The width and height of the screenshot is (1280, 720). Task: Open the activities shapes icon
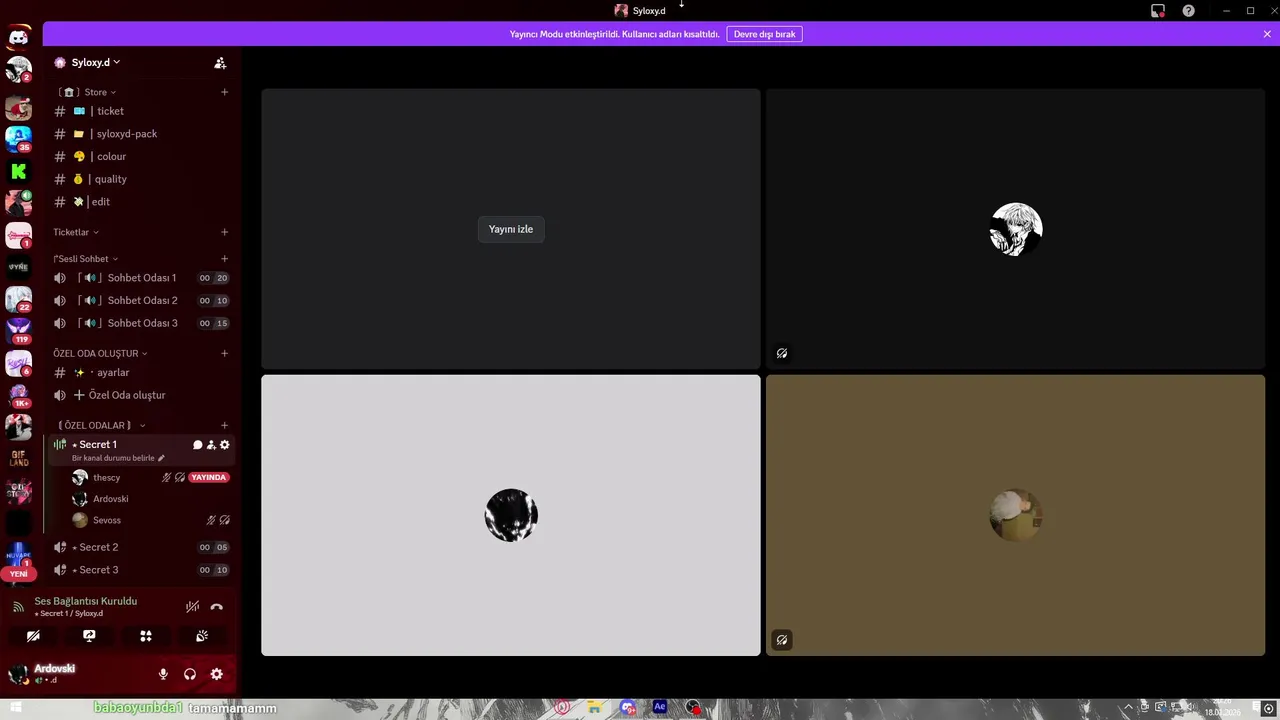pos(146,636)
